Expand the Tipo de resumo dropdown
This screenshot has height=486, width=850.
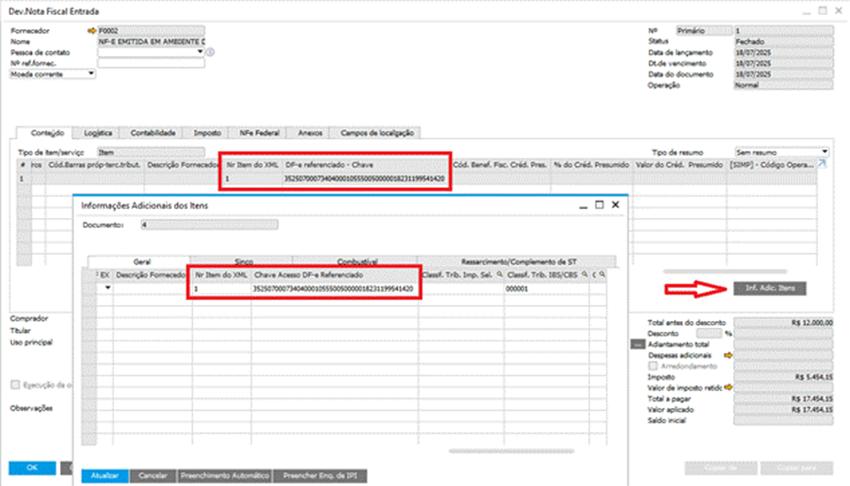click(824, 152)
